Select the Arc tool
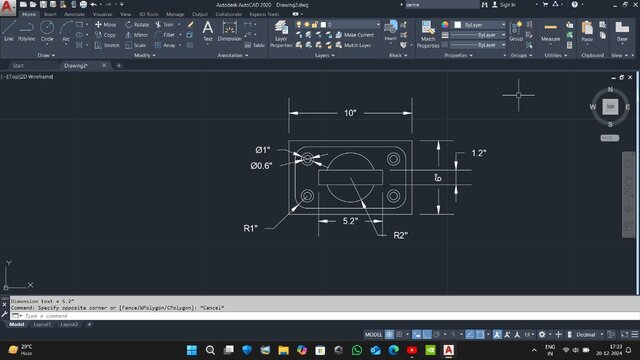Image resolution: width=640 pixels, height=360 pixels. (66, 31)
